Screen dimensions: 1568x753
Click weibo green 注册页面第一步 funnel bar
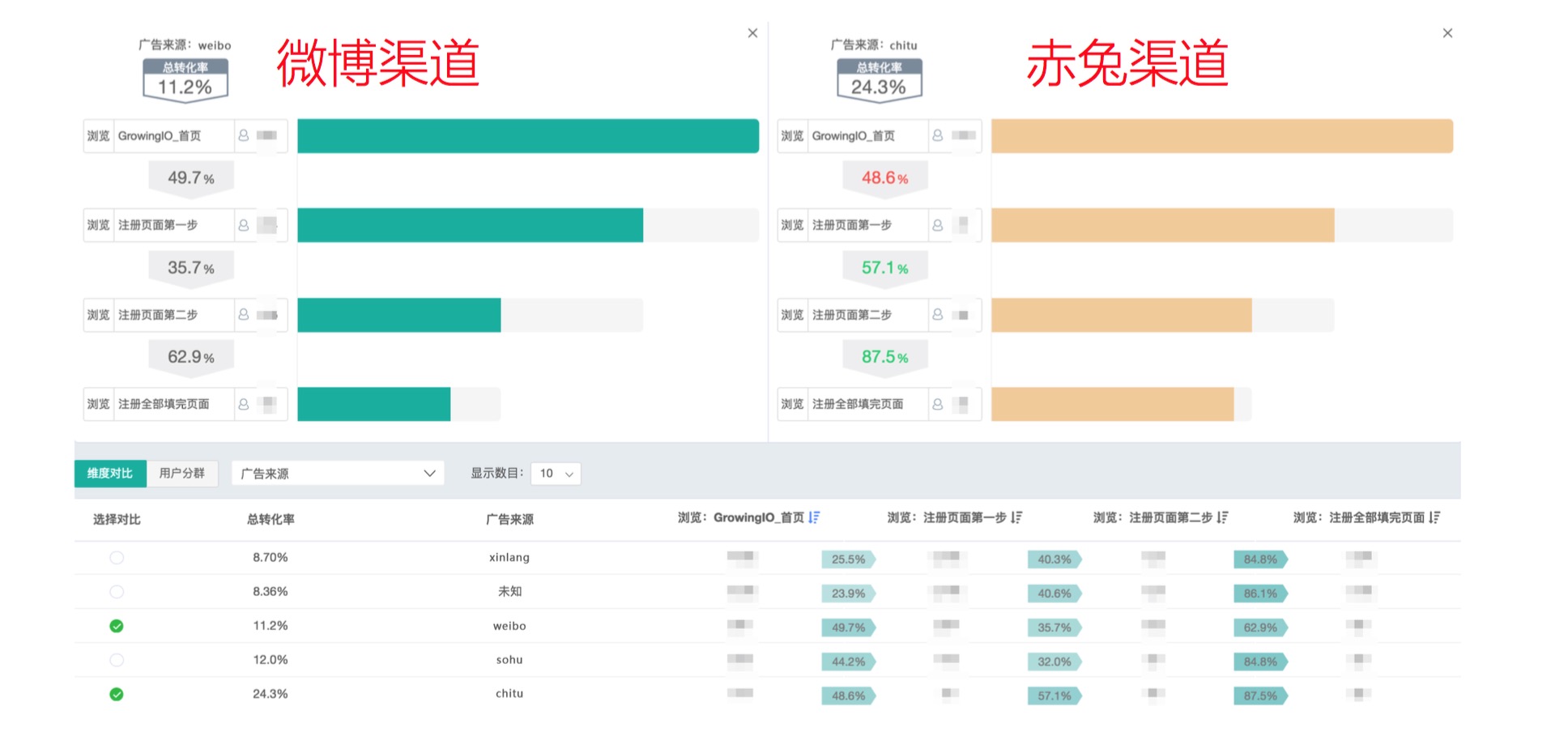coord(470,225)
